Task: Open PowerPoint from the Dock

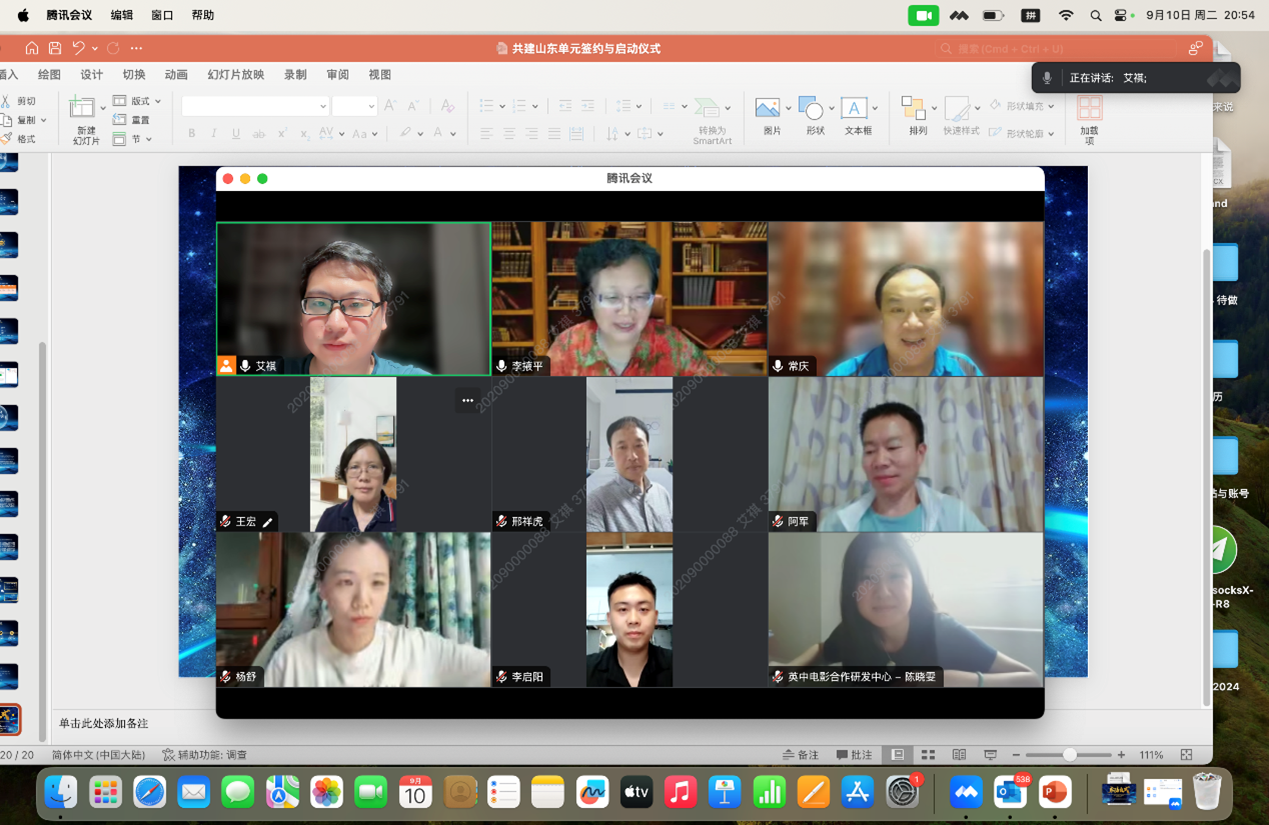Action: [x=1054, y=793]
